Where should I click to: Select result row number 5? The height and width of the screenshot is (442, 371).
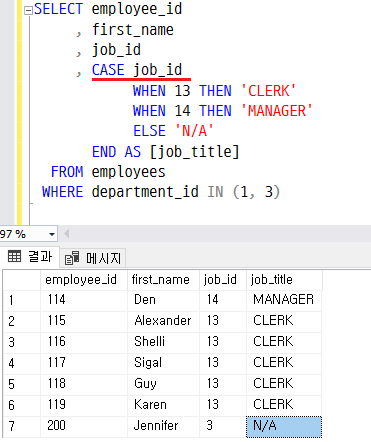pos(22,384)
